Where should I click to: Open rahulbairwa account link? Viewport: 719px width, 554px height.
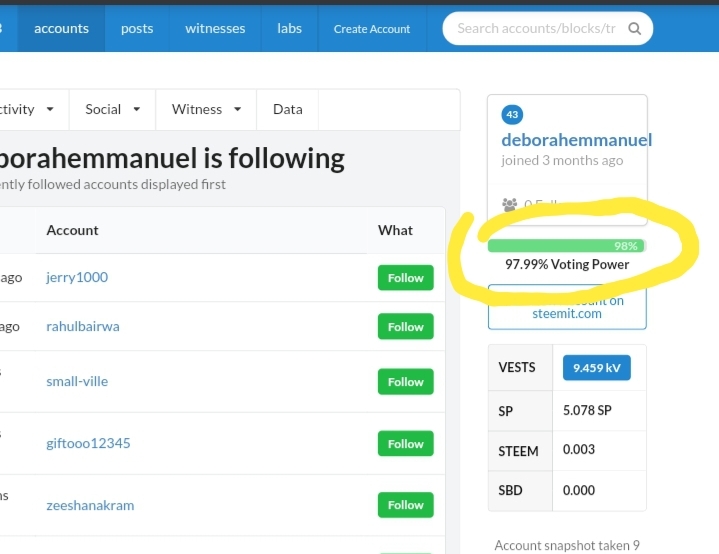pos(83,326)
